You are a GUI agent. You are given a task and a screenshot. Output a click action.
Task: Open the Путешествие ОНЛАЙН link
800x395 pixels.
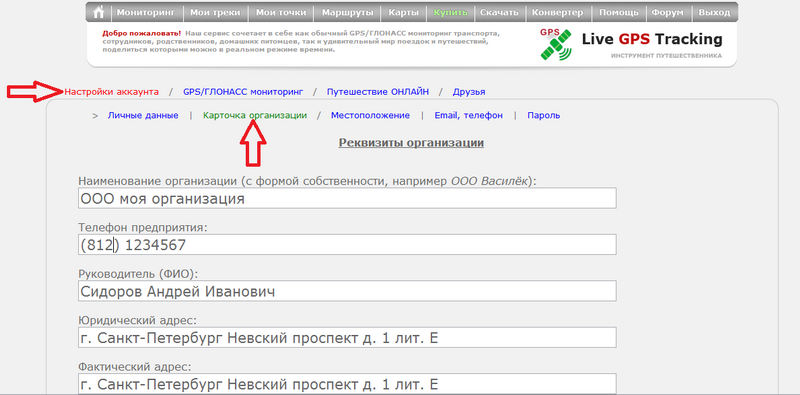coord(378,92)
